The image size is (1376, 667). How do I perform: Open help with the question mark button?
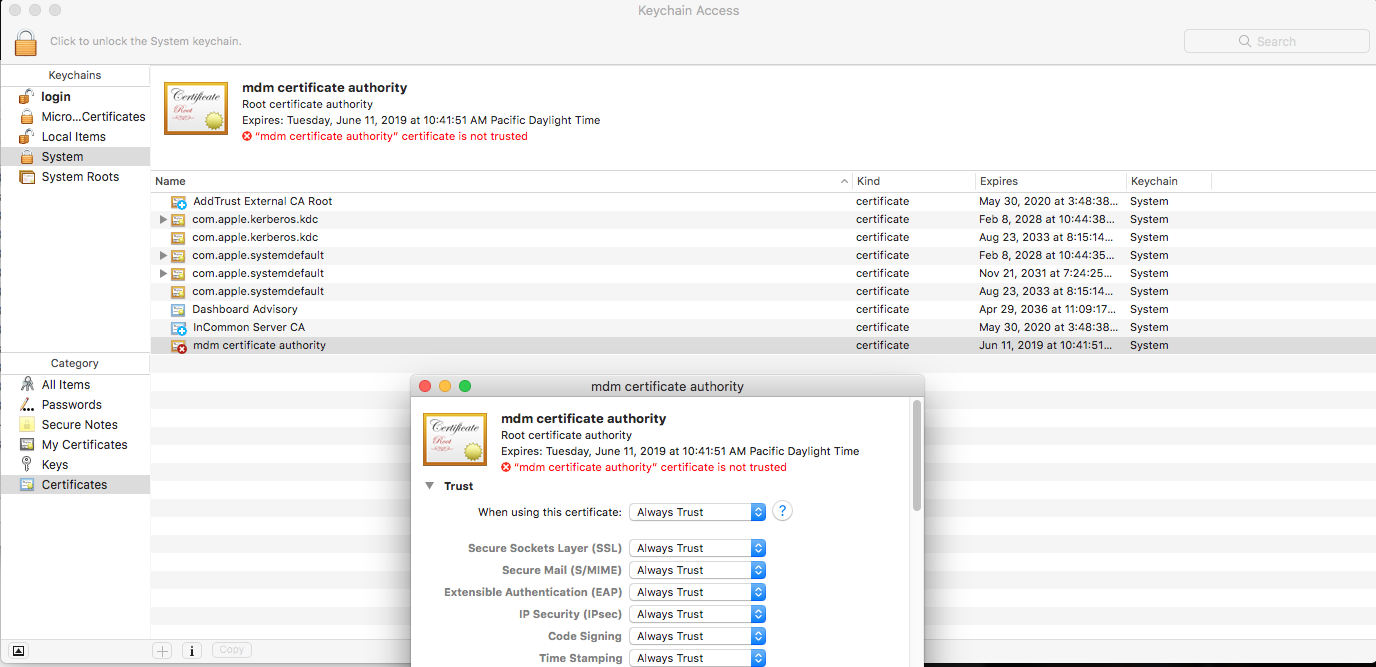point(783,511)
